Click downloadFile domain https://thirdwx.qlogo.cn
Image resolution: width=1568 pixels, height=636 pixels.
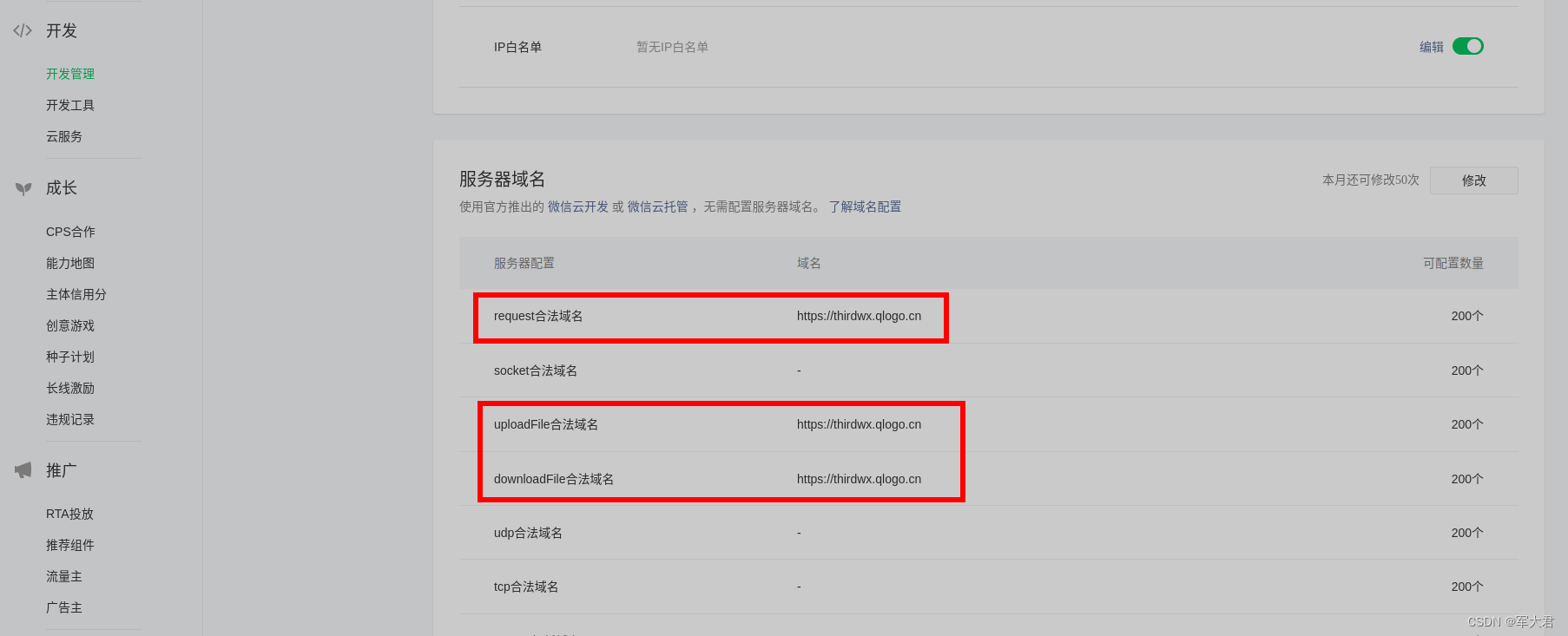click(860, 479)
